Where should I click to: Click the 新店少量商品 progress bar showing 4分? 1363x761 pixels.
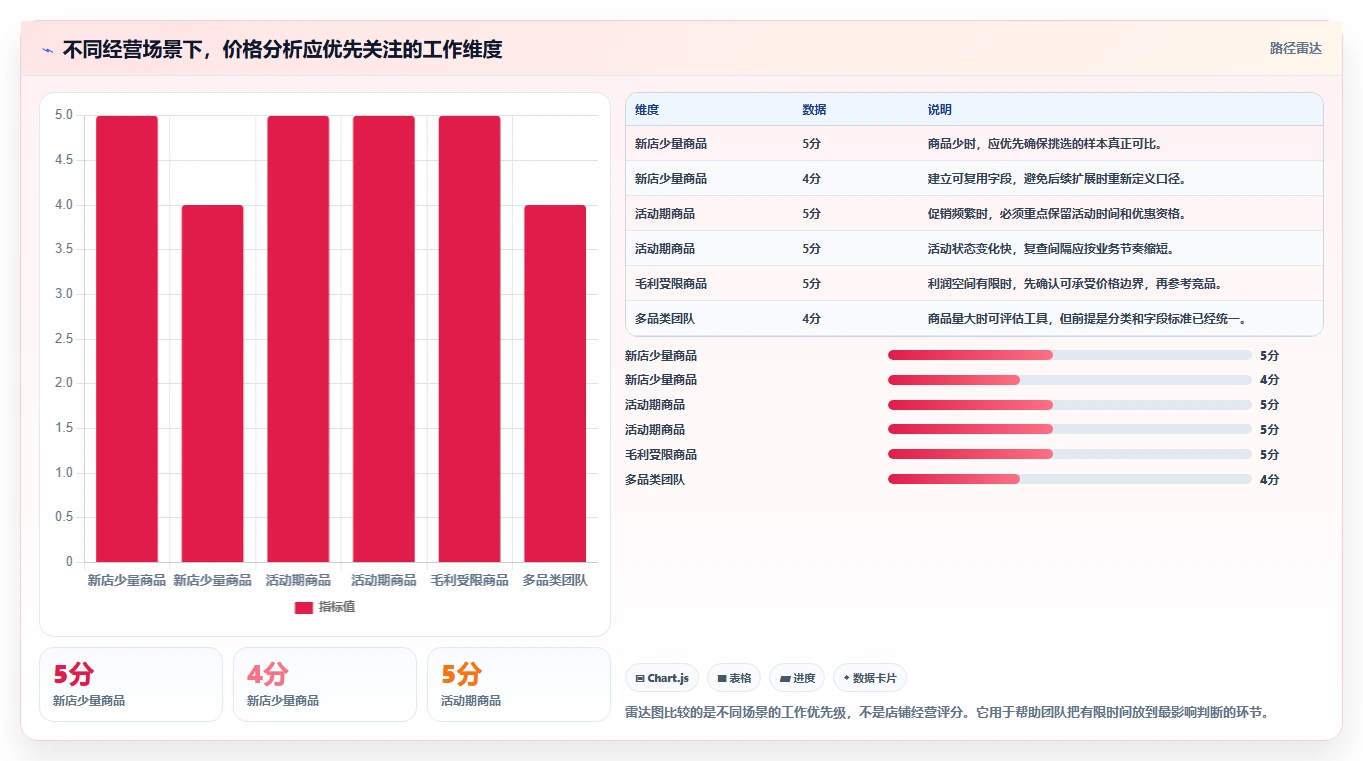click(x=1070, y=380)
